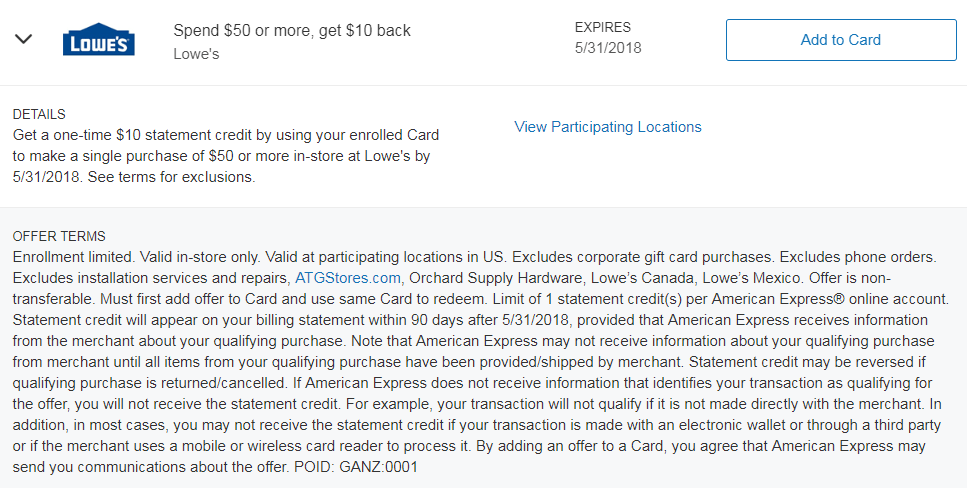Open the ATGStores.com link

point(348,278)
